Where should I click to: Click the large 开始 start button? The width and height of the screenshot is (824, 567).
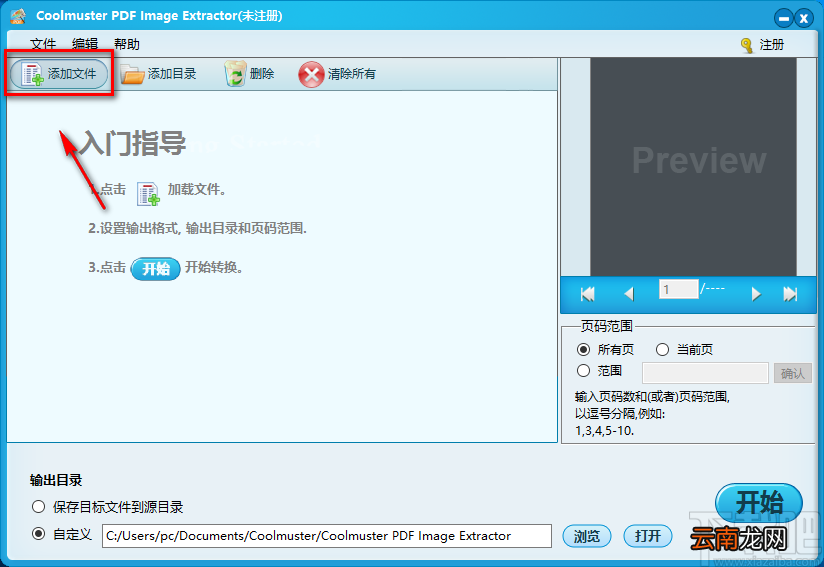(759, 503)
